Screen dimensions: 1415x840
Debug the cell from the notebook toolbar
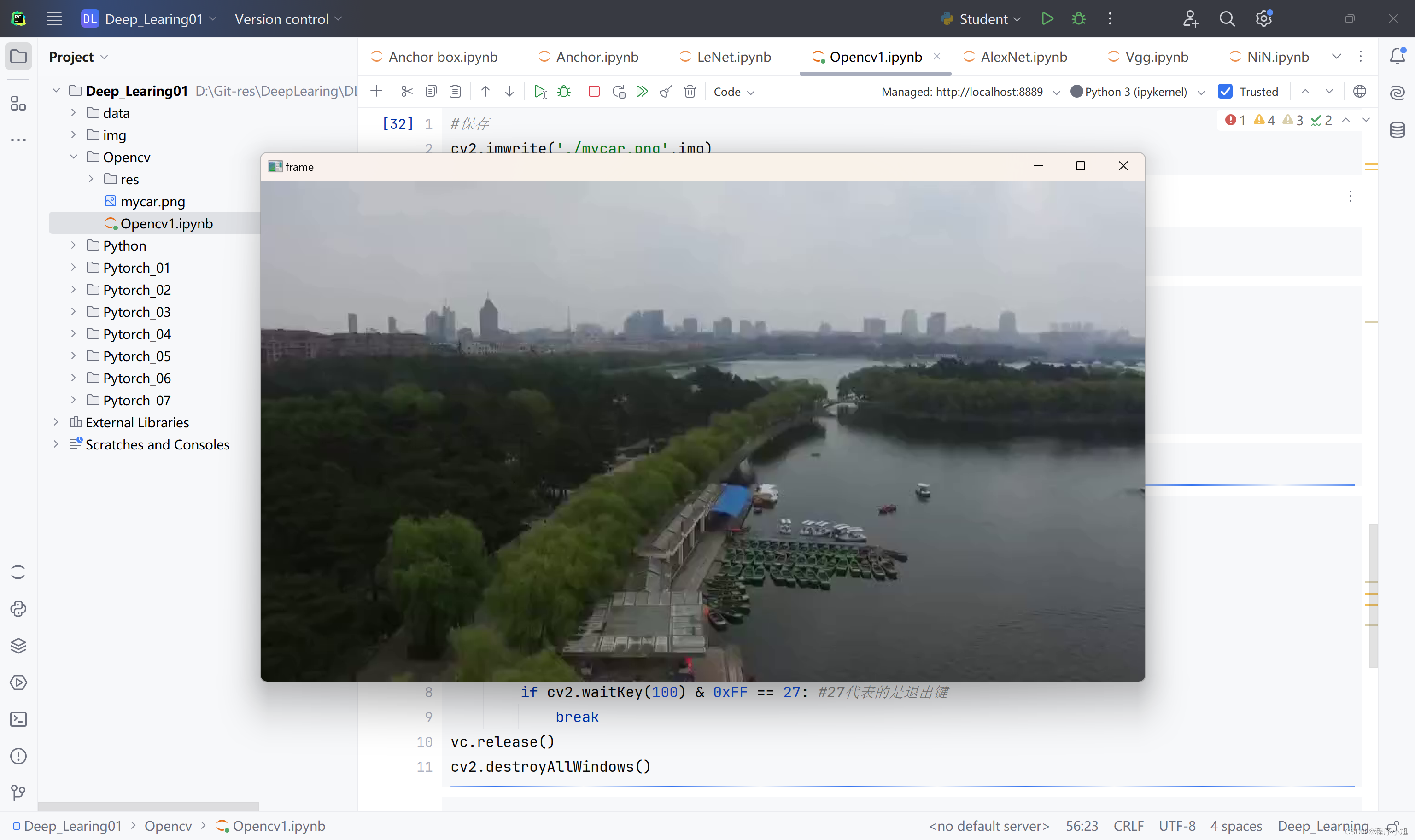pyautogui.click(x=564, y=91)
